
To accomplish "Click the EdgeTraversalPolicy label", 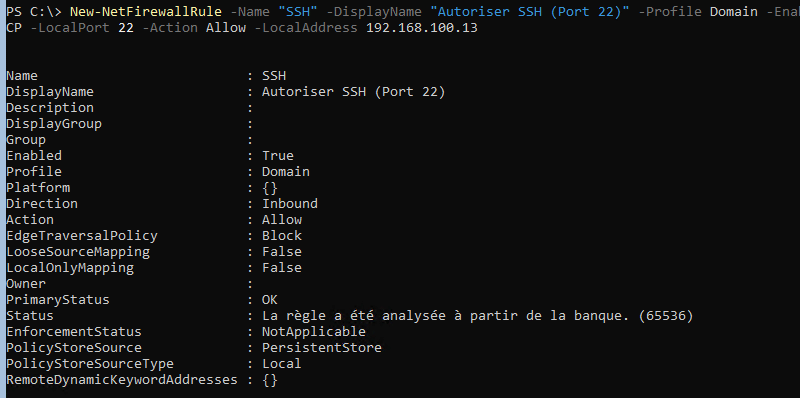I will pos(82,236).
